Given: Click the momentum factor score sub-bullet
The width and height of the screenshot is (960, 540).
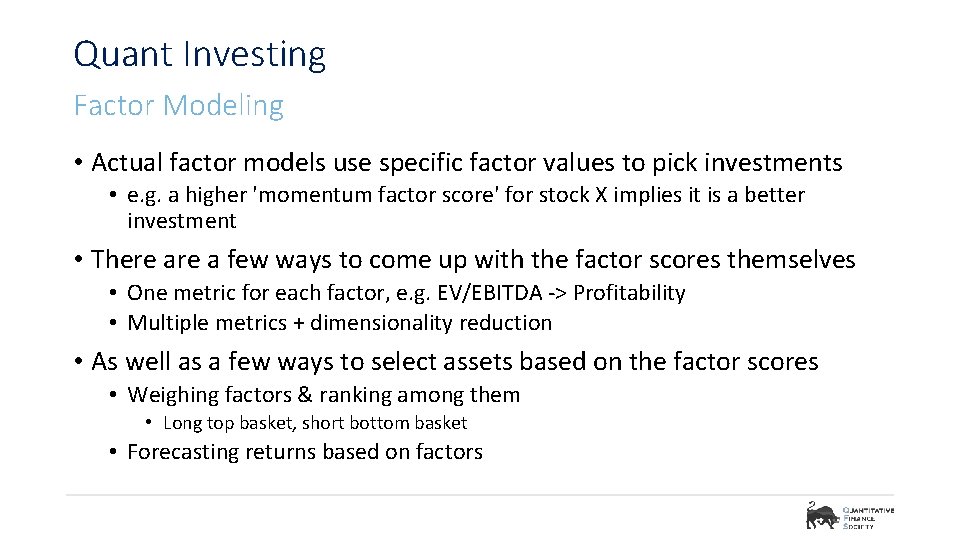Looking at the screenshot, I should pyautogui.click(x=465, y=195).
